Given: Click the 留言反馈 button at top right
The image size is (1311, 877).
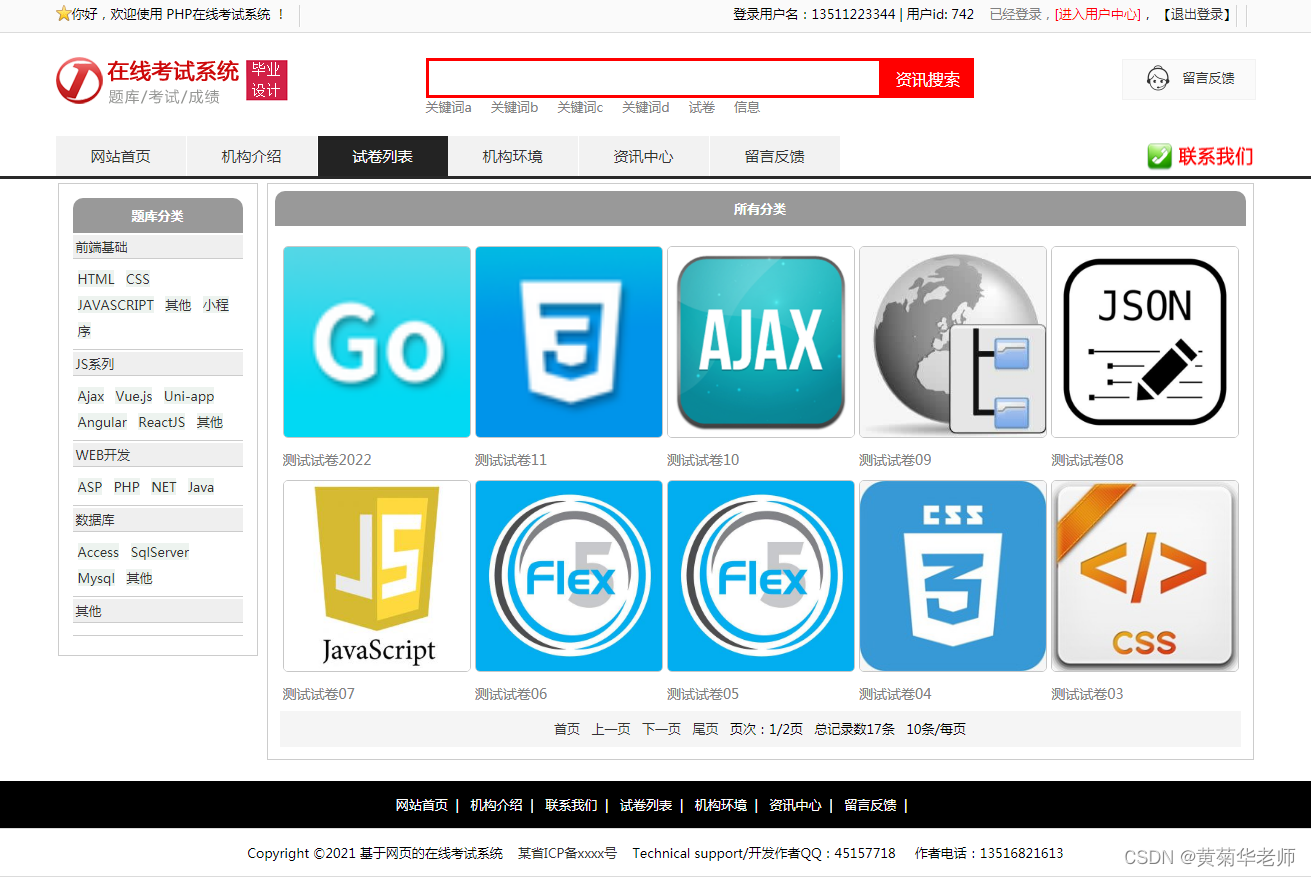Looking at the screenshot, I should tap(1188, 79).
